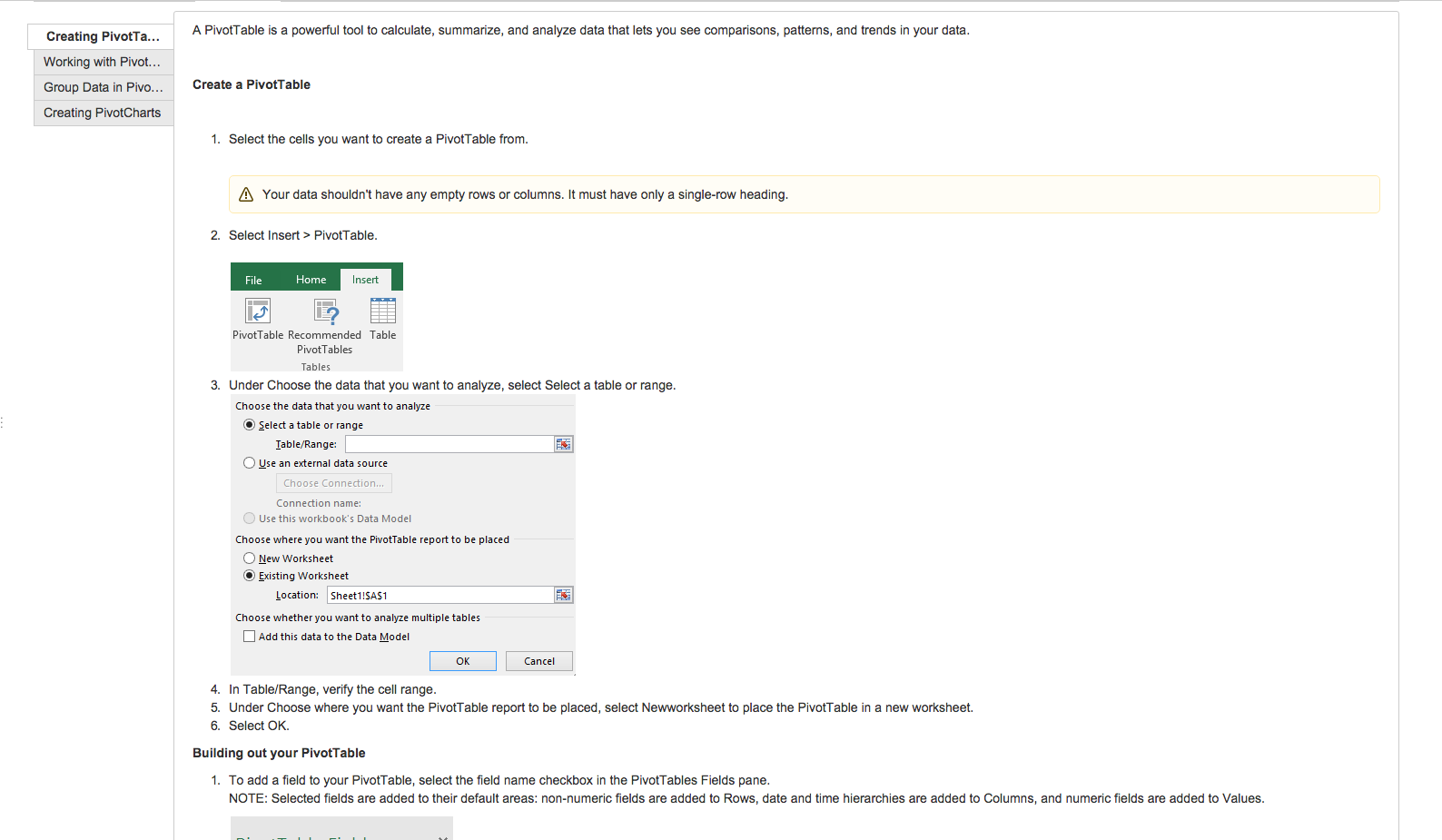
Task: Open the Home ribbon tab
Action: pos(311,280)
